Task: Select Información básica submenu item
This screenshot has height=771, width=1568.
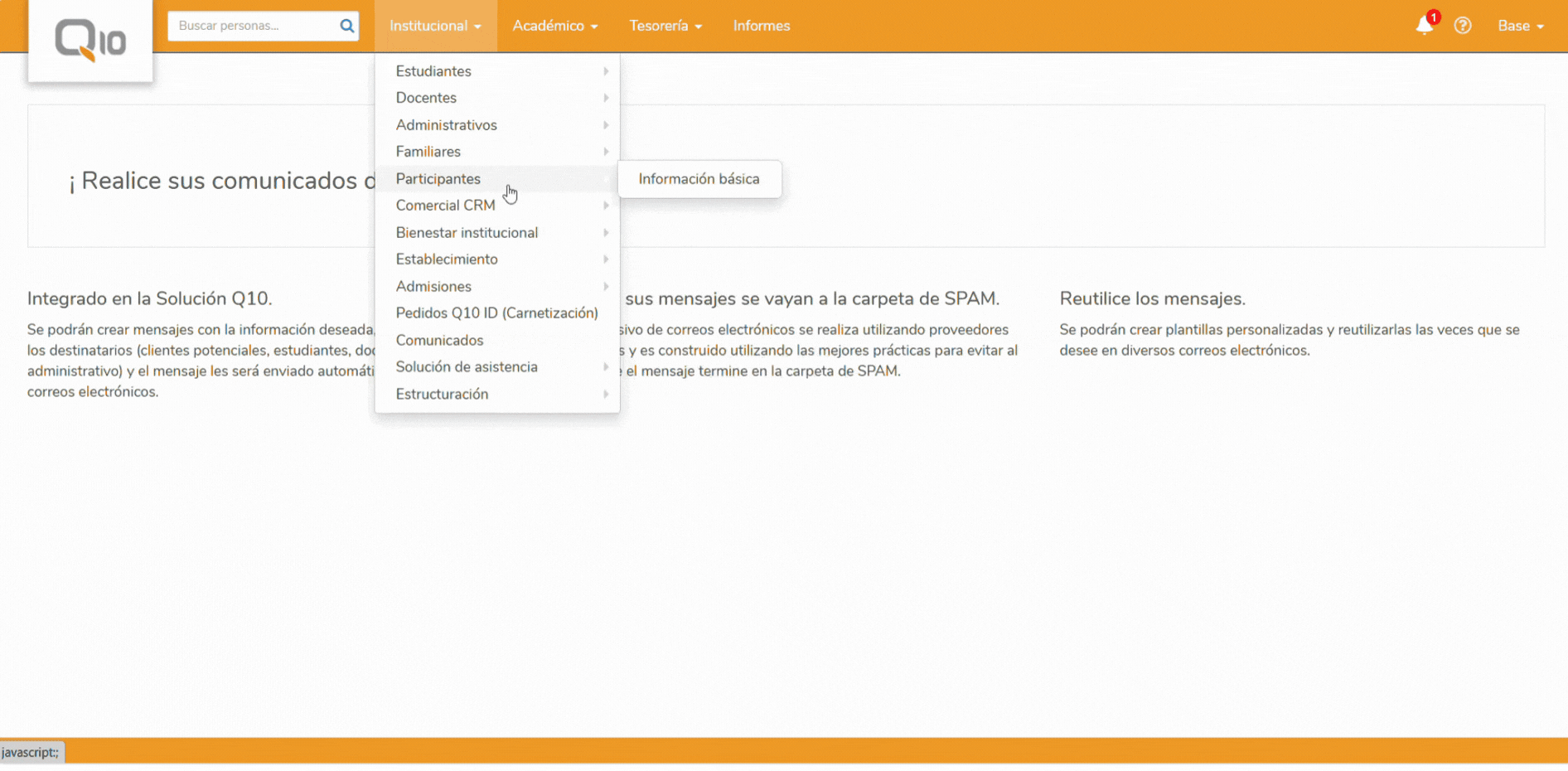Action: point(699,179)
